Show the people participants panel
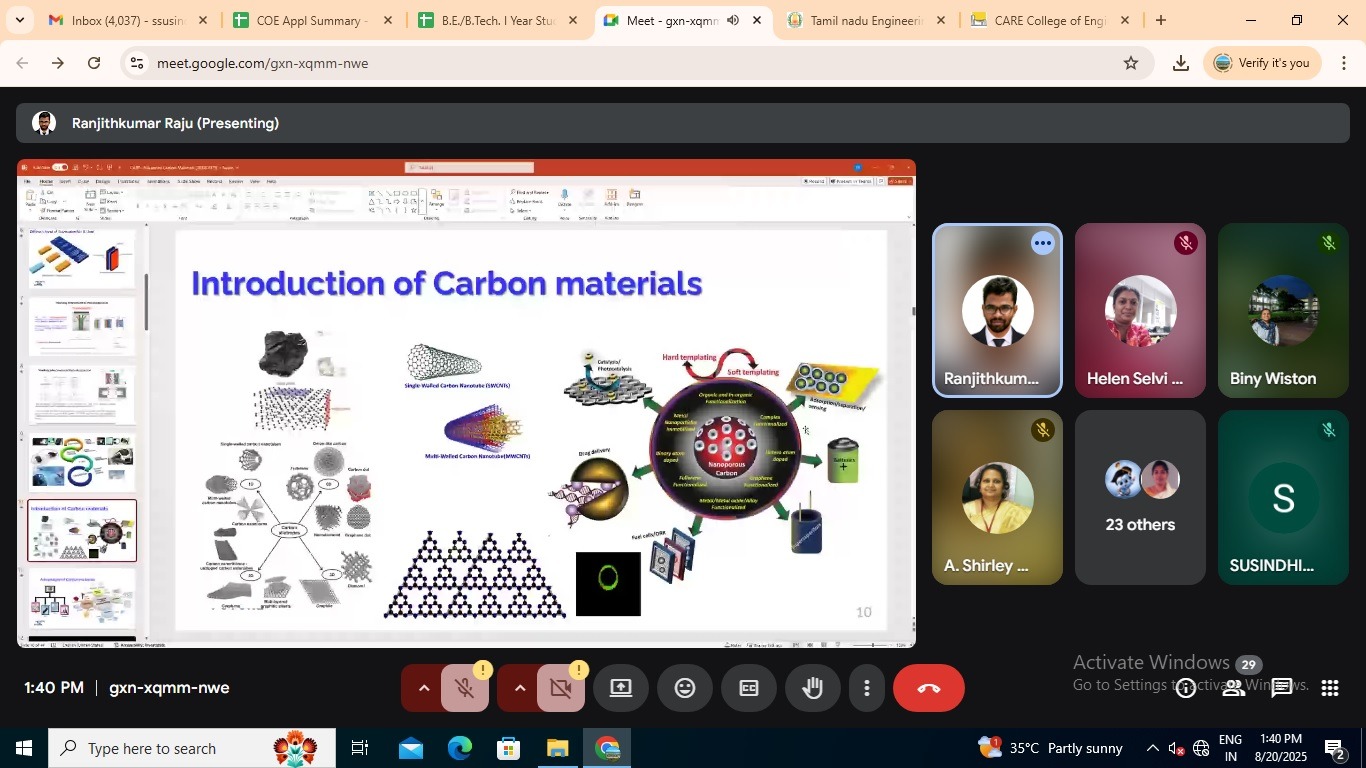This screenshot has height=768, width=1366. click(x=1234, y=688)
